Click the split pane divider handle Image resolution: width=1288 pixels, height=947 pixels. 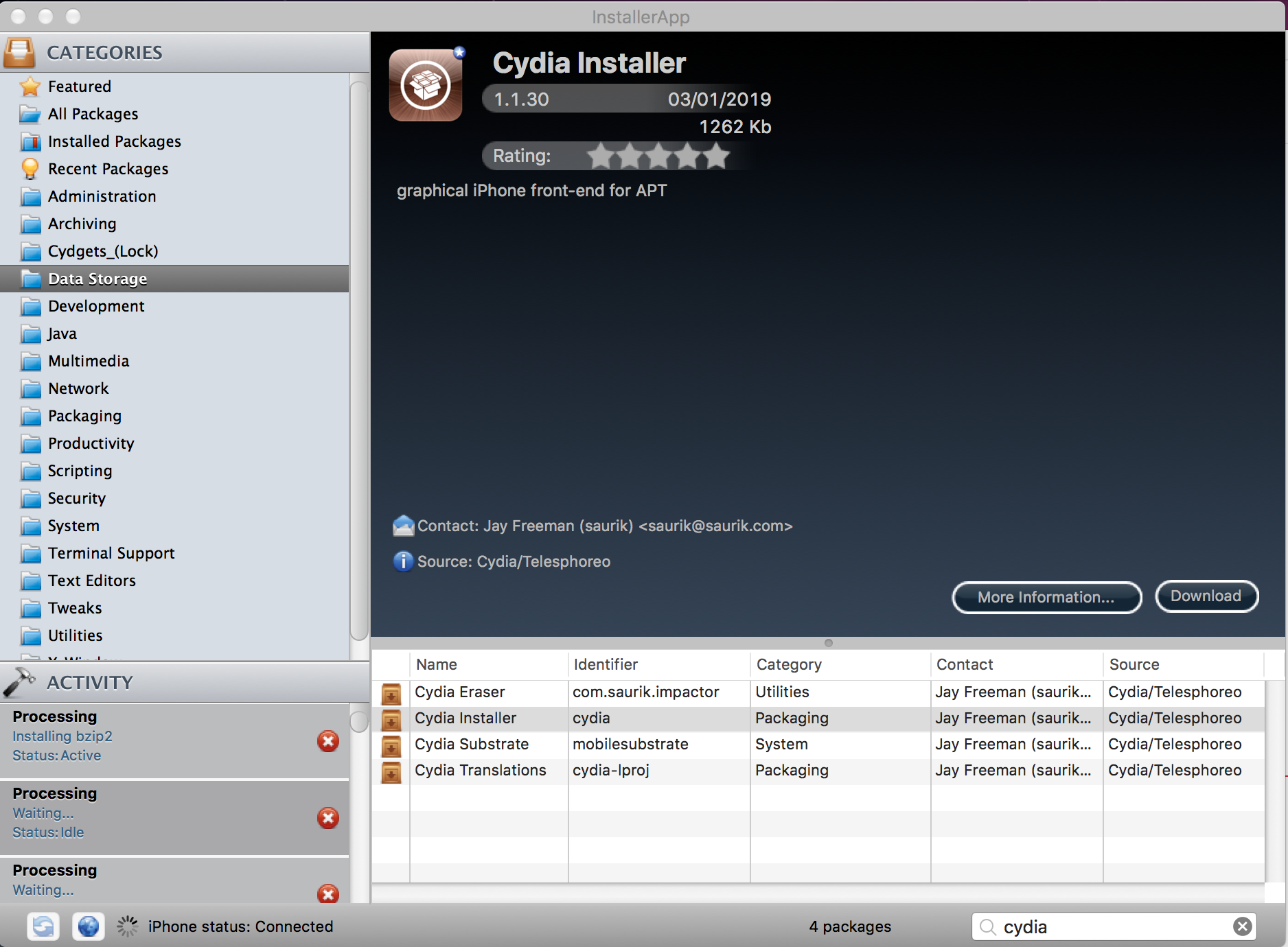click(829, 643)
